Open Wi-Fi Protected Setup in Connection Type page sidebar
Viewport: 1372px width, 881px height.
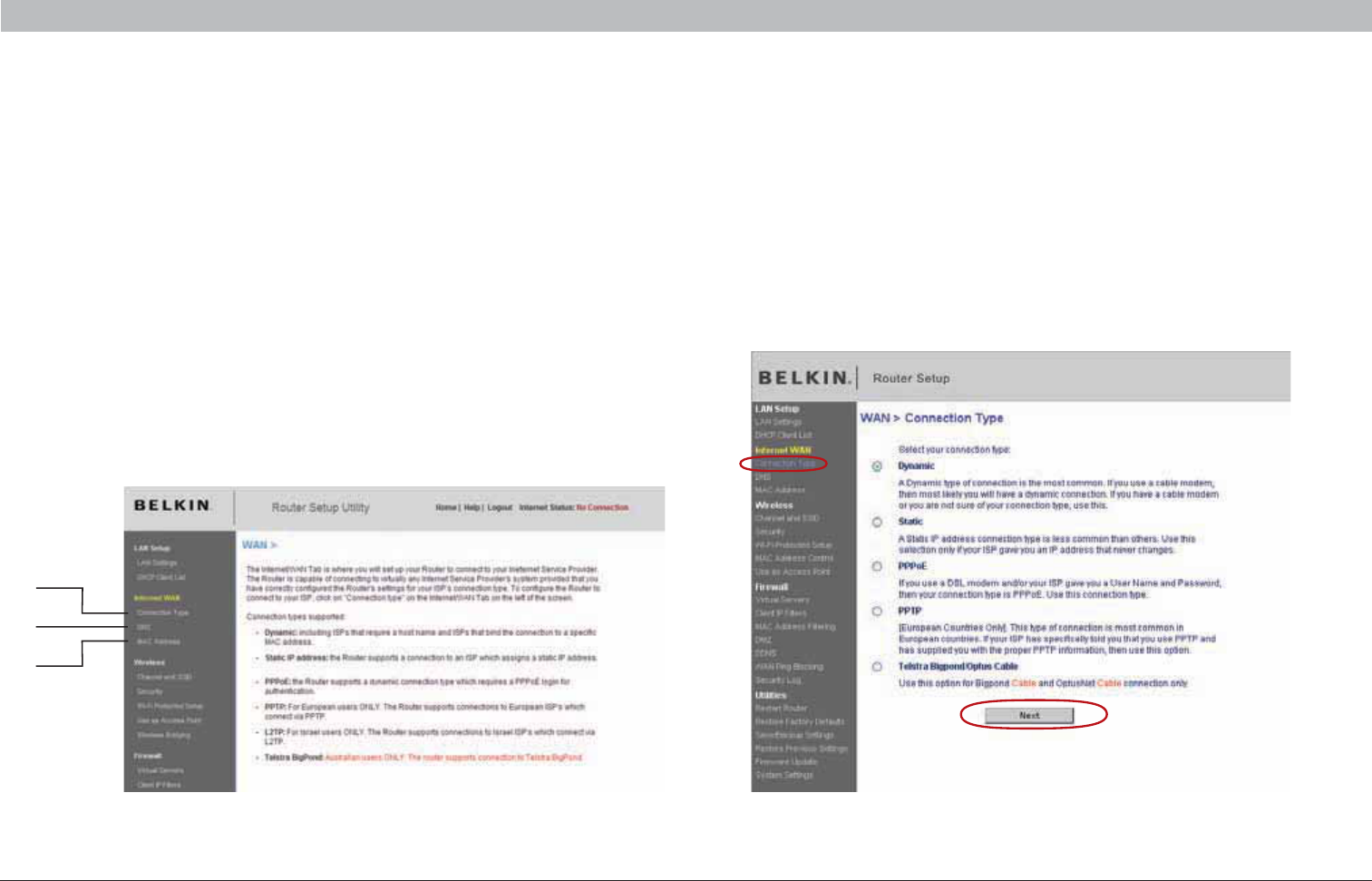pos(793,545)
